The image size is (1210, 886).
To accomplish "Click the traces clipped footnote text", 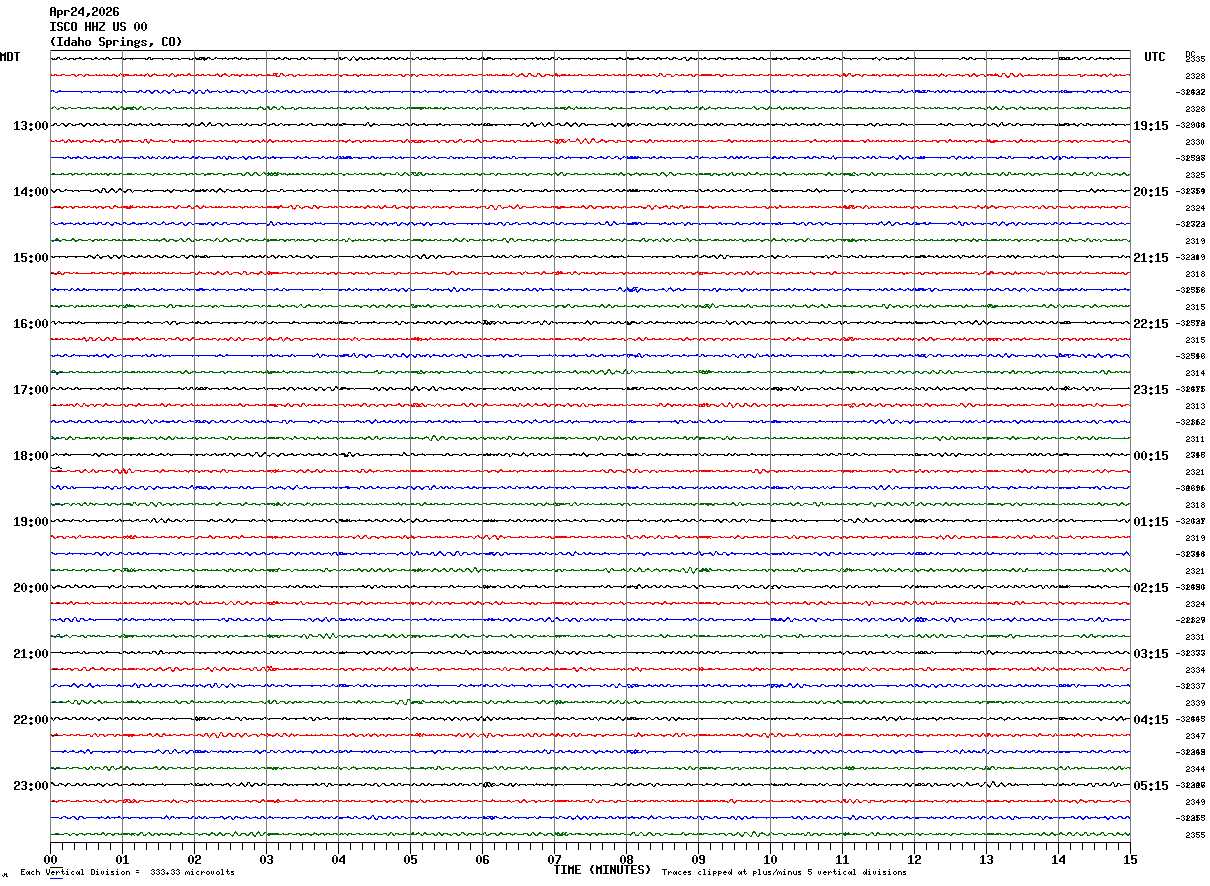I will coord(784,873).
